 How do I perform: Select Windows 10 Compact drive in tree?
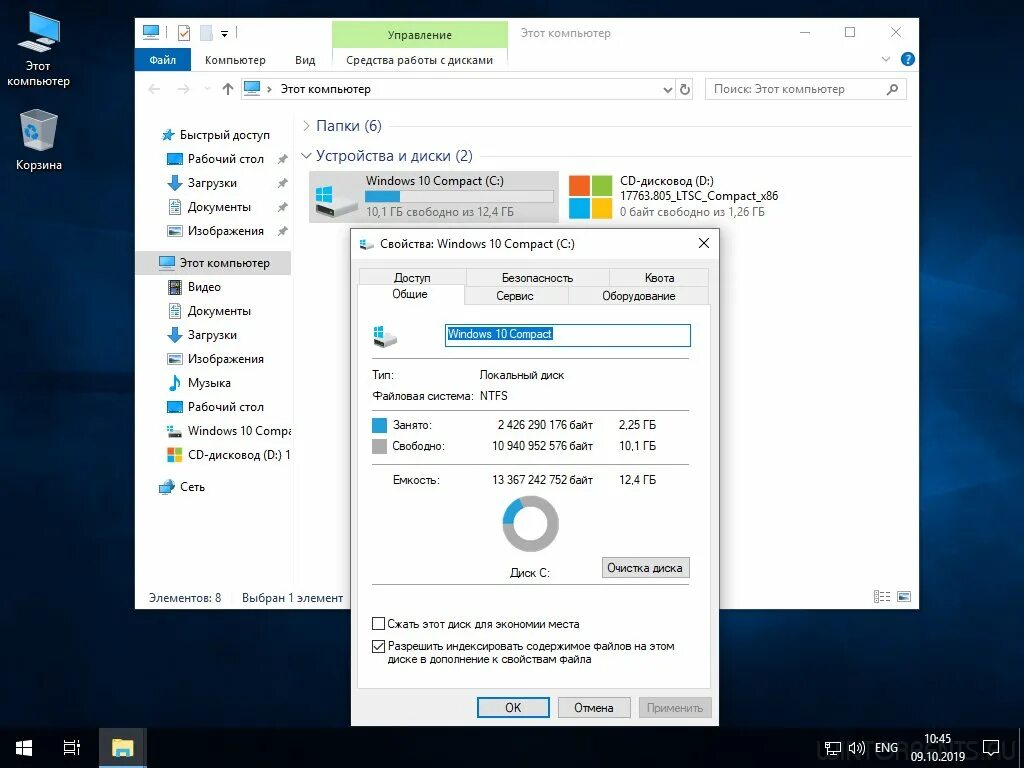[229, 431]
